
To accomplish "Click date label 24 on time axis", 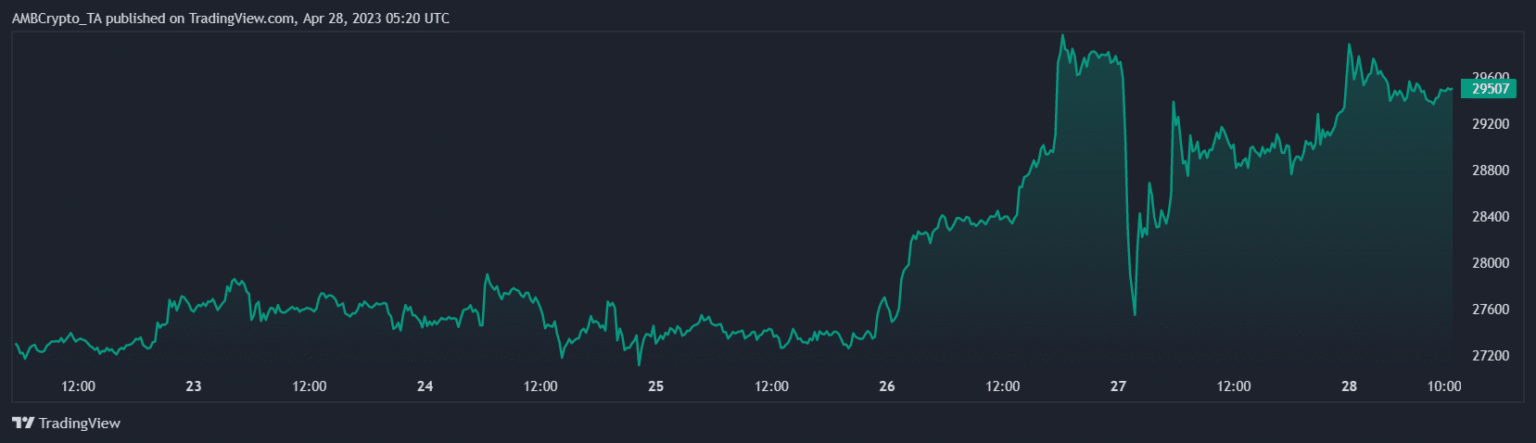I will [425, 386].
